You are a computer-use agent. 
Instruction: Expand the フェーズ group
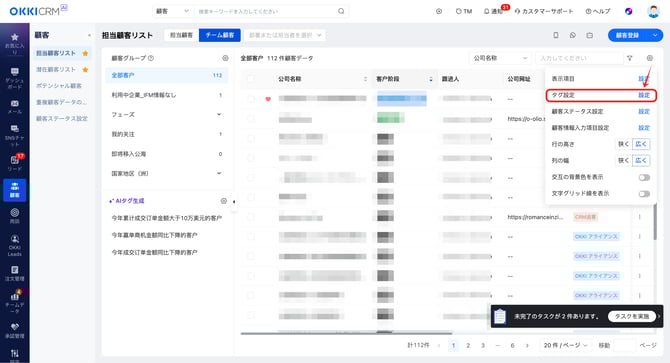pyautogui.click(x=219, y=114)
